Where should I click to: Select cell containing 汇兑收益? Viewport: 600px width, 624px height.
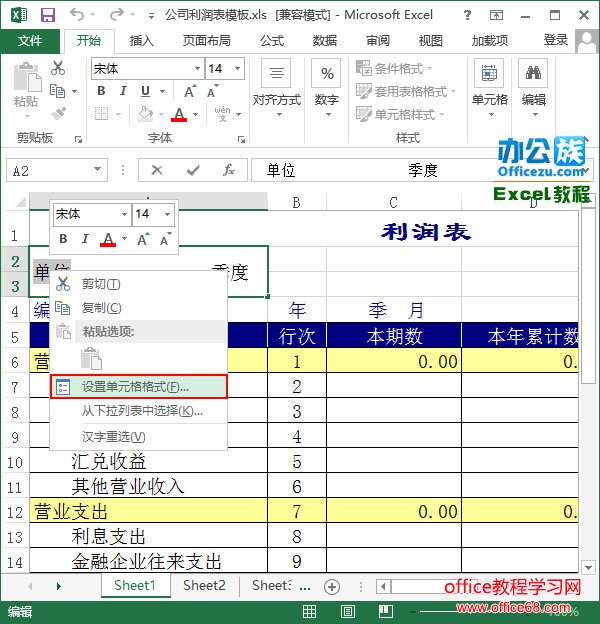click(148, 461)
